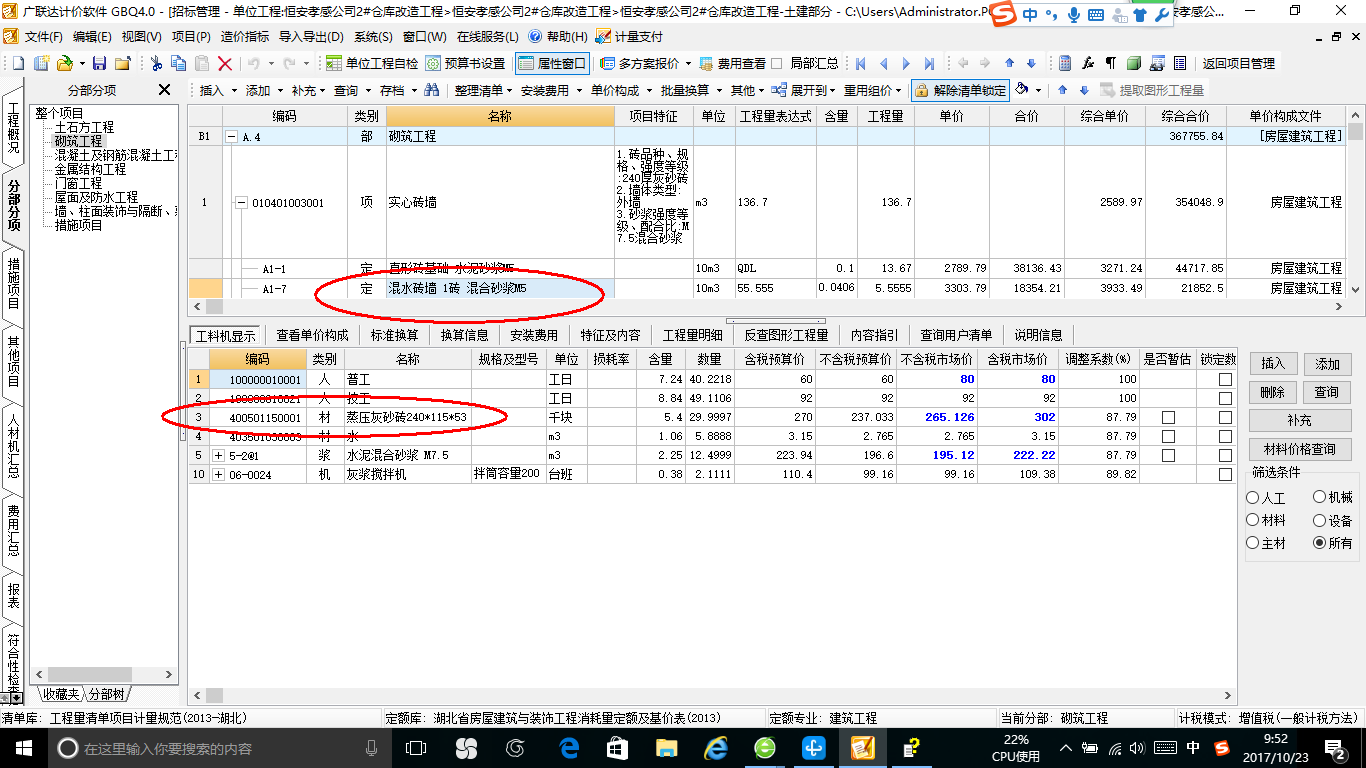The width and height of the screenshot is (1366, 768).
Task: Click the green 3D cube icon
Action: tap(1134, 63)
